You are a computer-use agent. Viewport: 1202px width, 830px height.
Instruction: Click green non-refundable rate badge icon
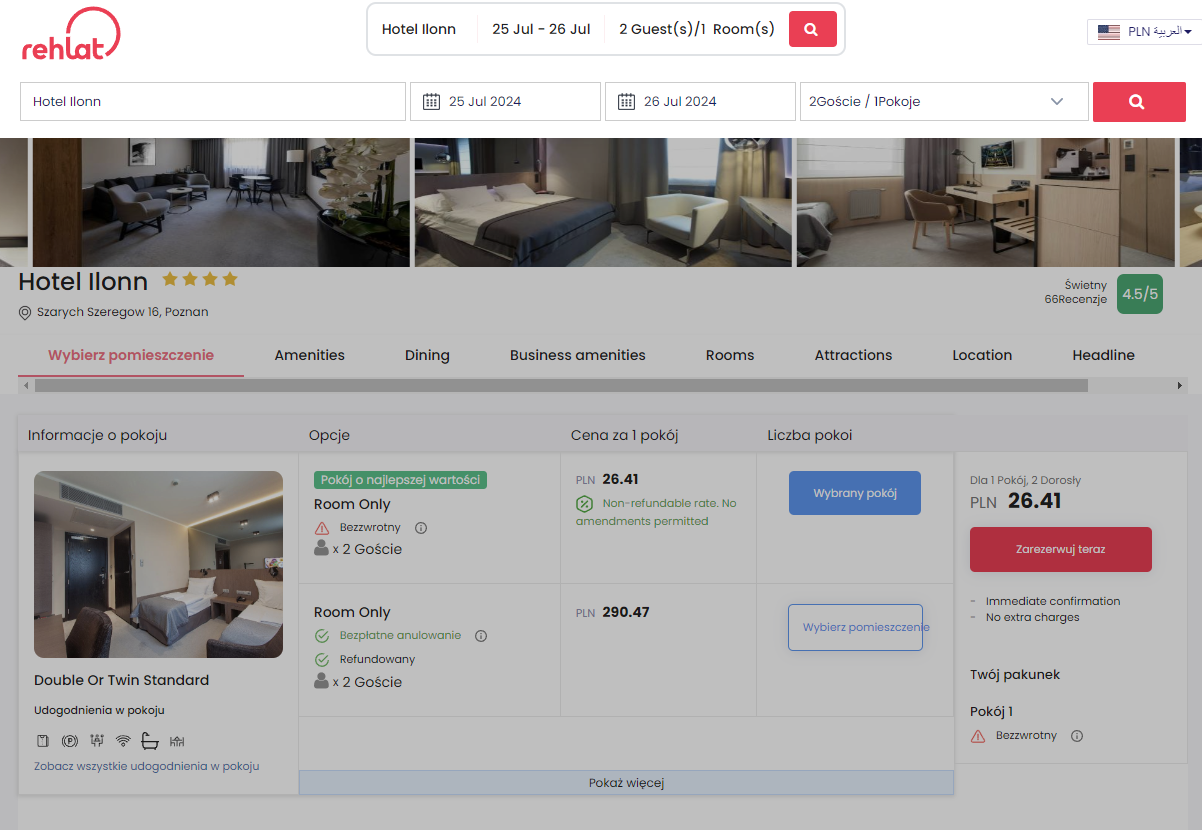pos(584,503)
